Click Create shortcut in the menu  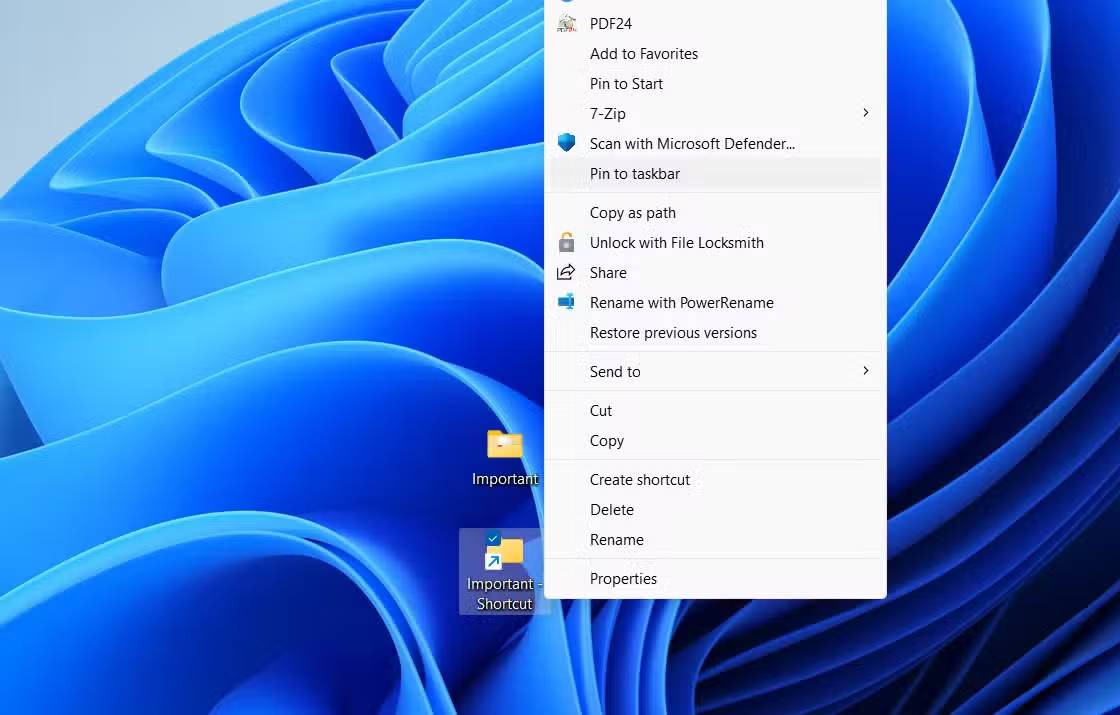(640, 479)
